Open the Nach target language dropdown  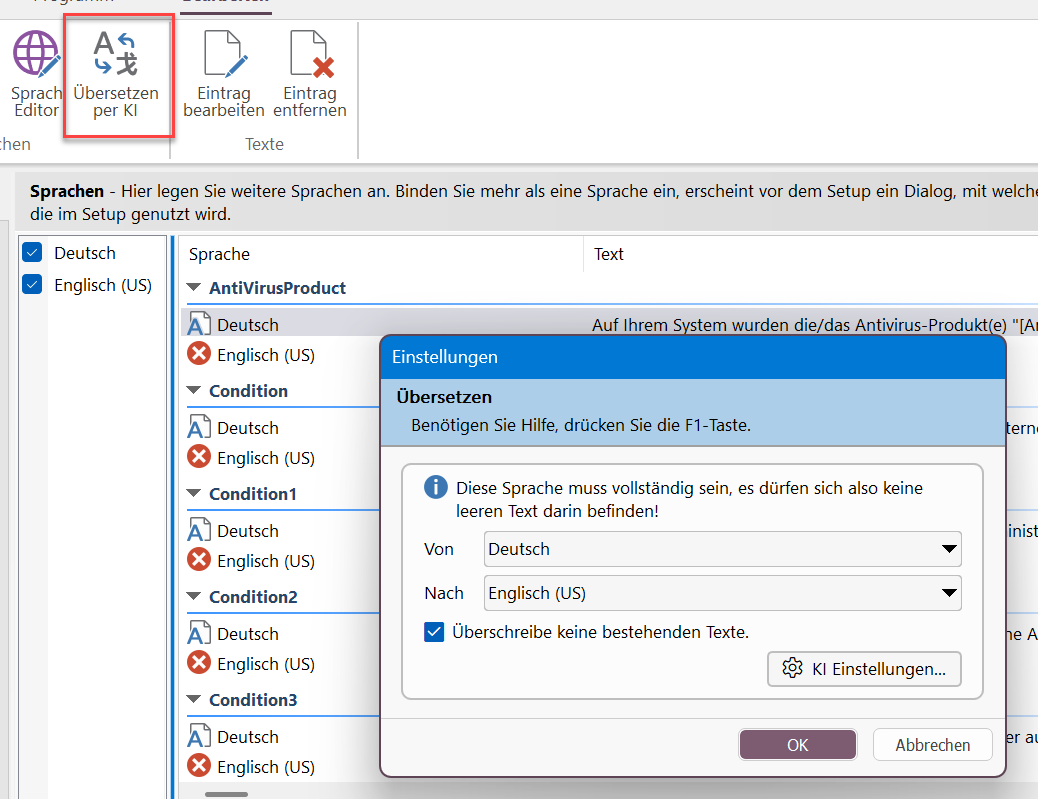(722, 593)
